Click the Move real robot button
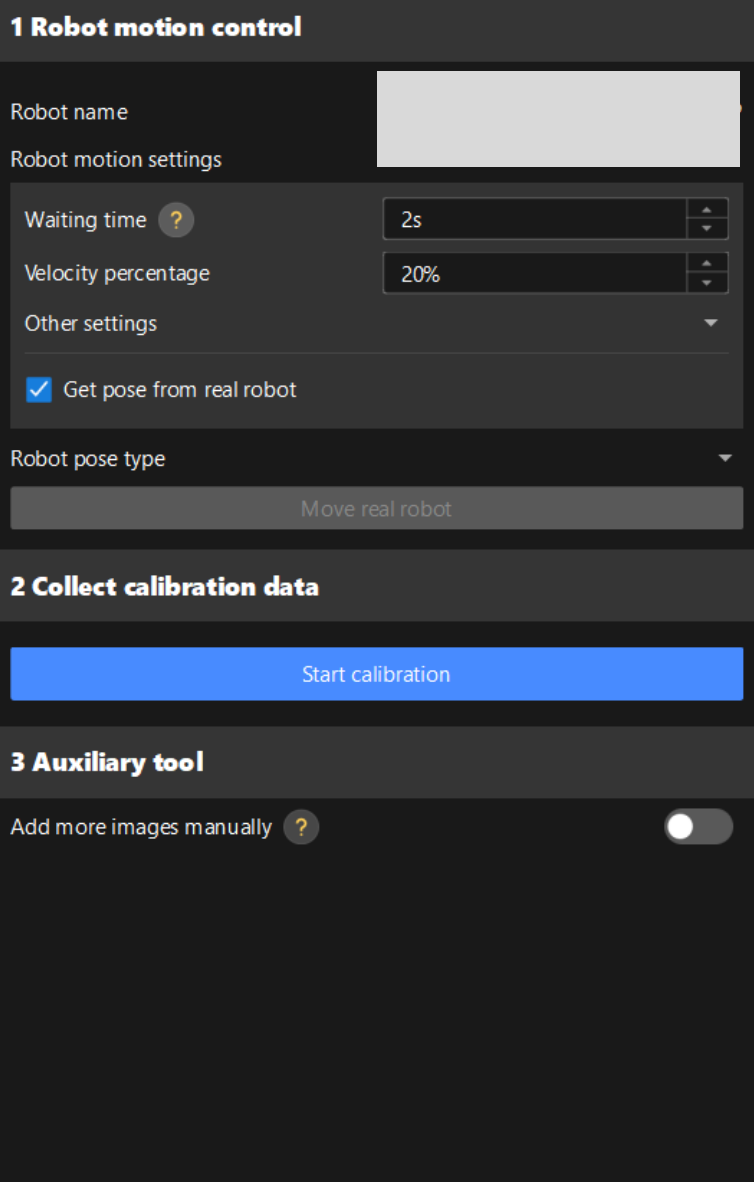Viewport: 754px width, 1182px height. [376, 509]
